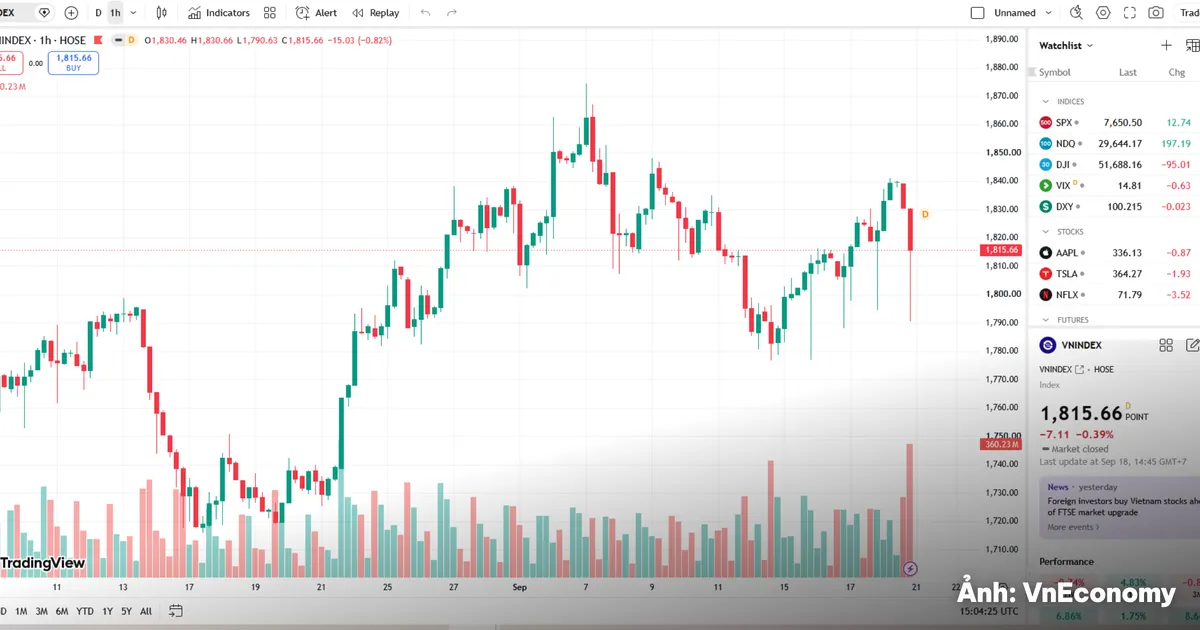Enter fullscreen mode

coord(1130,13)
